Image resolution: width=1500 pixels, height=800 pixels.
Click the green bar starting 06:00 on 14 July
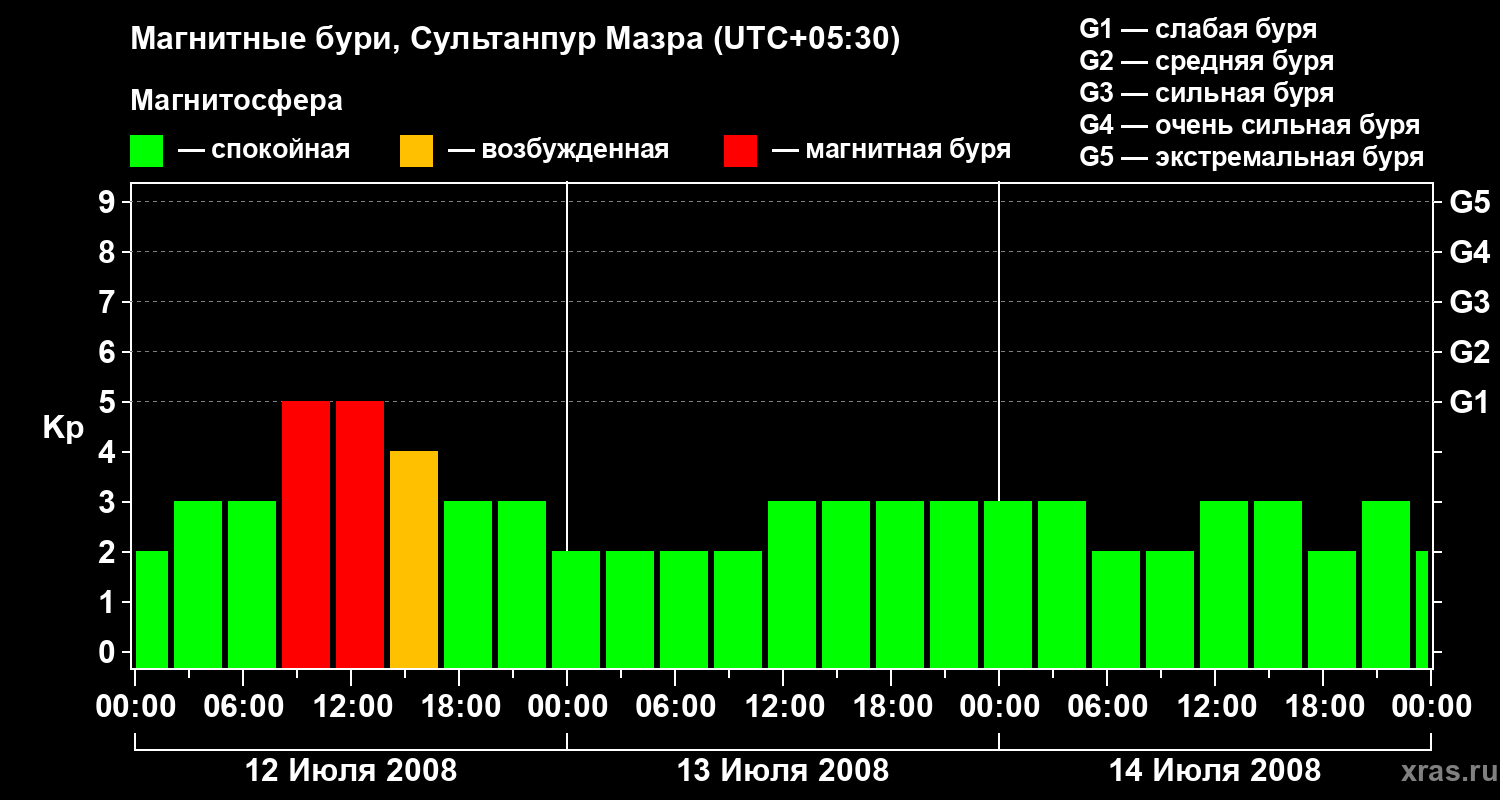click(x=1116, y=610)
